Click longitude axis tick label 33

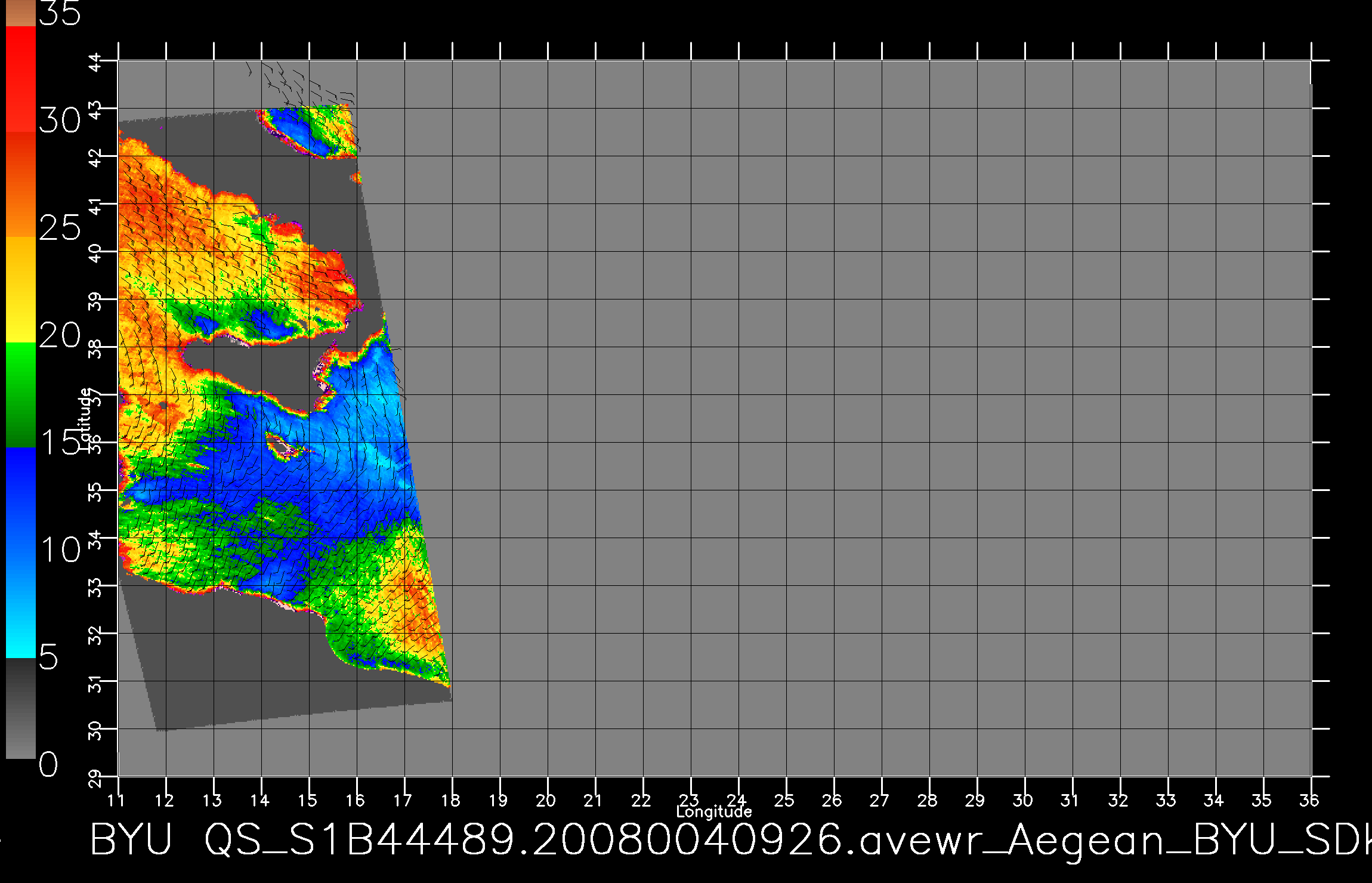[1166, 800]
